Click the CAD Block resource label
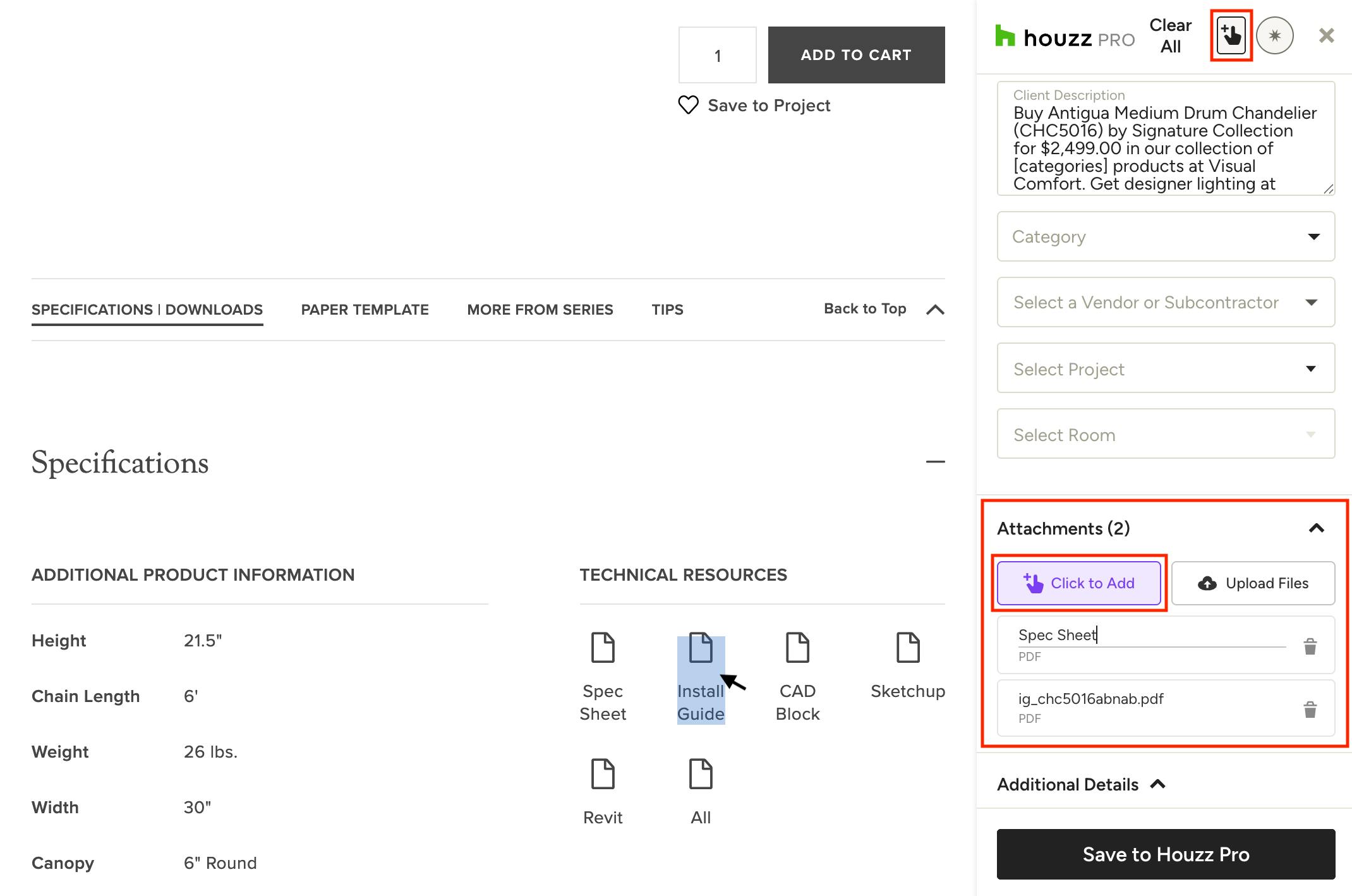The image size is (1352, 896). click(x=797, y=703)
